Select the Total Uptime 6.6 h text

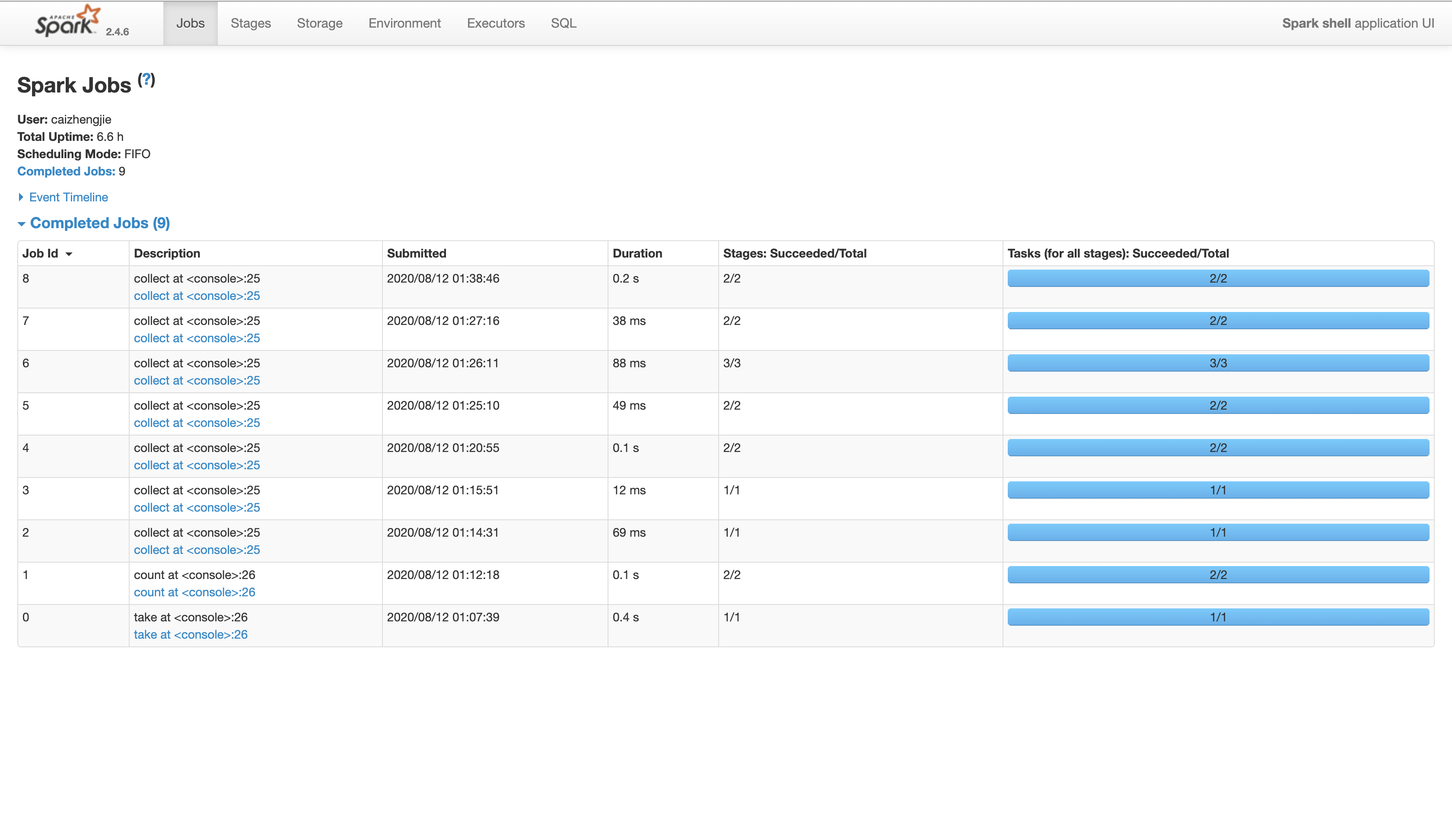pos(70,137)
